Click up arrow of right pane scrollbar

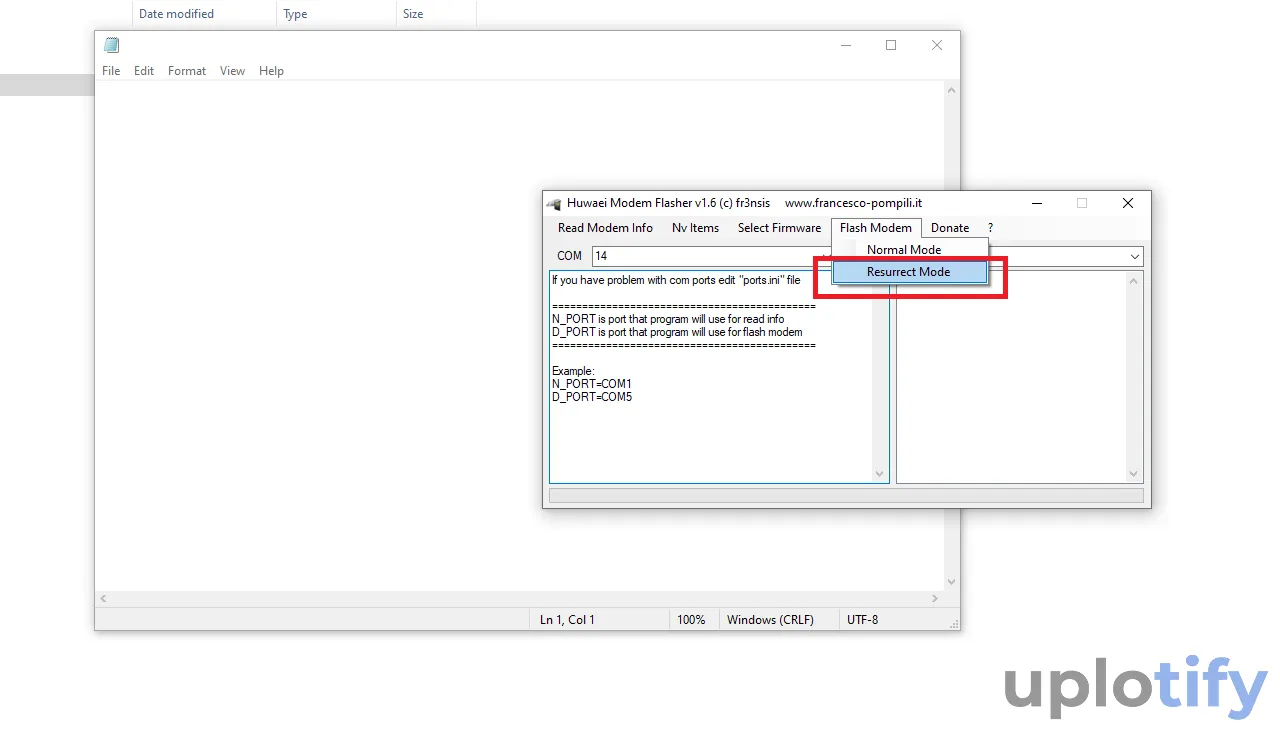pyautogui.click(x=1134, y=281)
